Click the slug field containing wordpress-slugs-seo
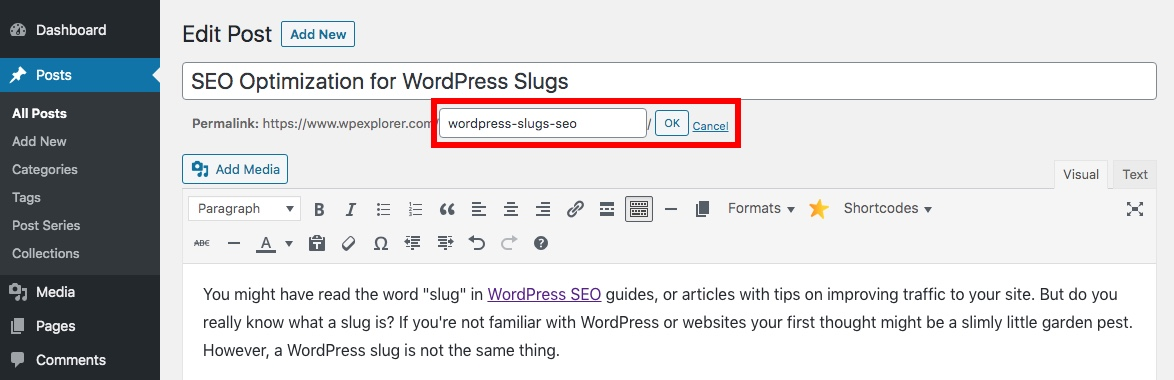Screen dimensions: 1174x380 click(543, 123)
